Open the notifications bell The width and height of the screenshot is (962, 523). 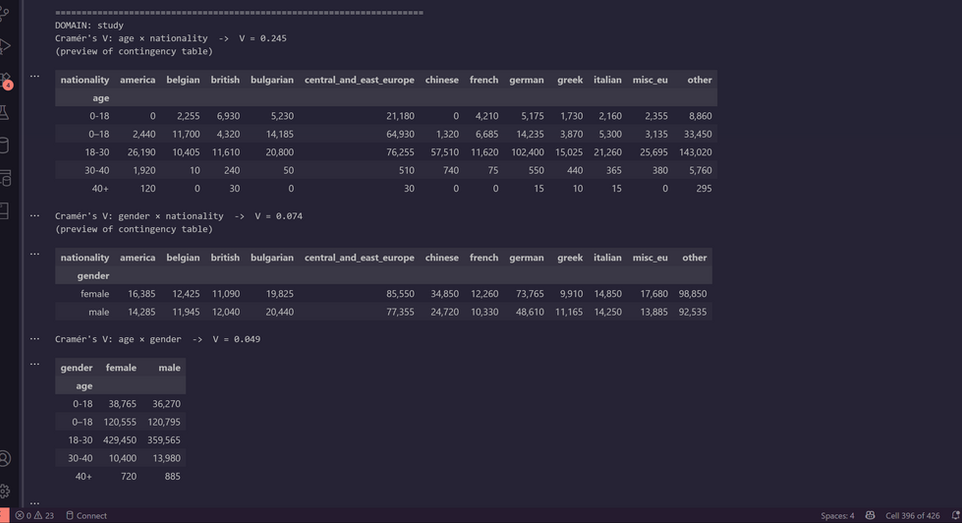click(x=955, y=516)
